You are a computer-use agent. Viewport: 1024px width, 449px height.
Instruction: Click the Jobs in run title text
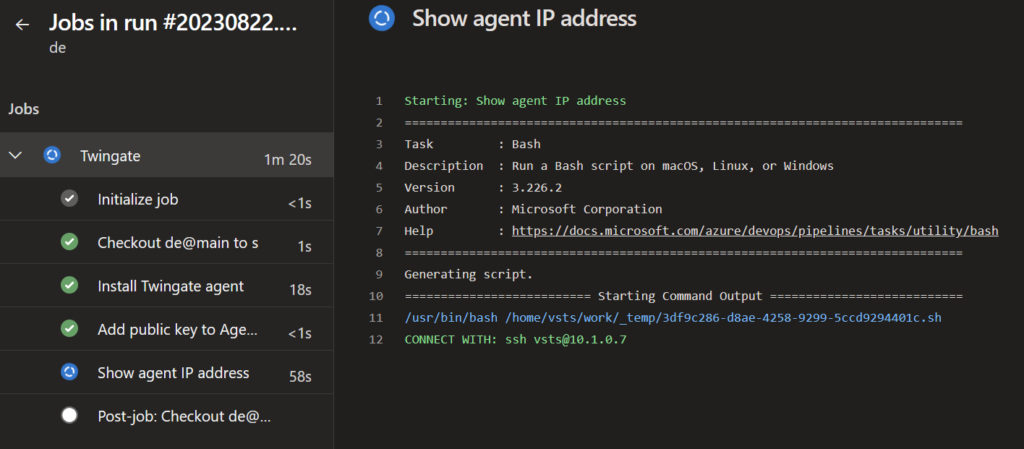coord(173,23)
